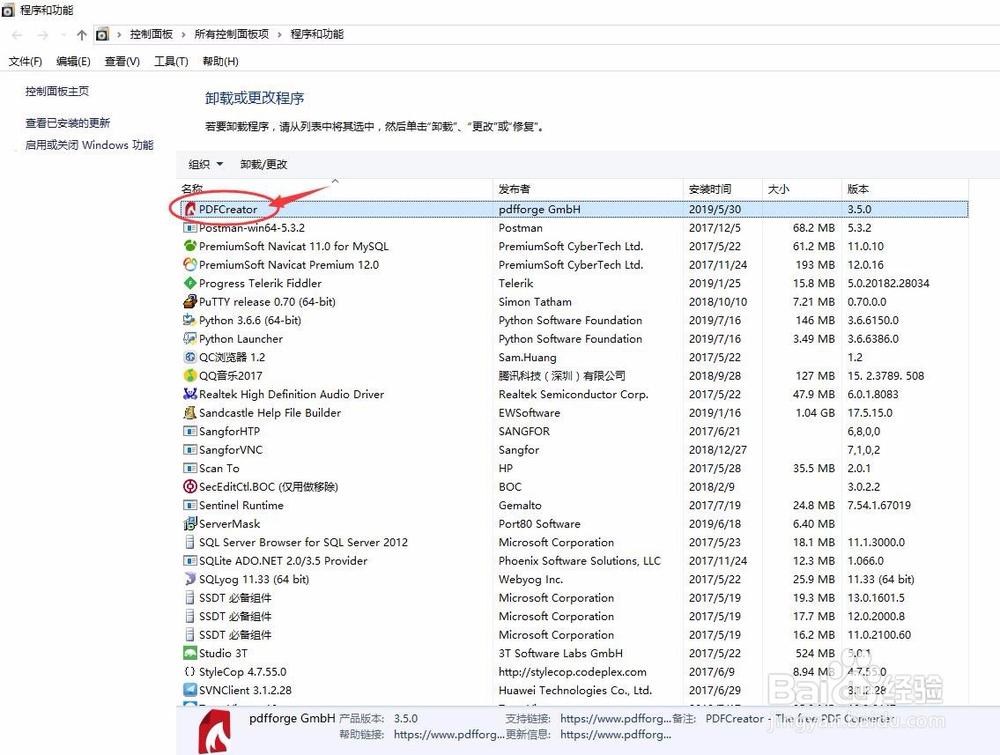Click the SangforVNC icon

[x=190, y=450]
